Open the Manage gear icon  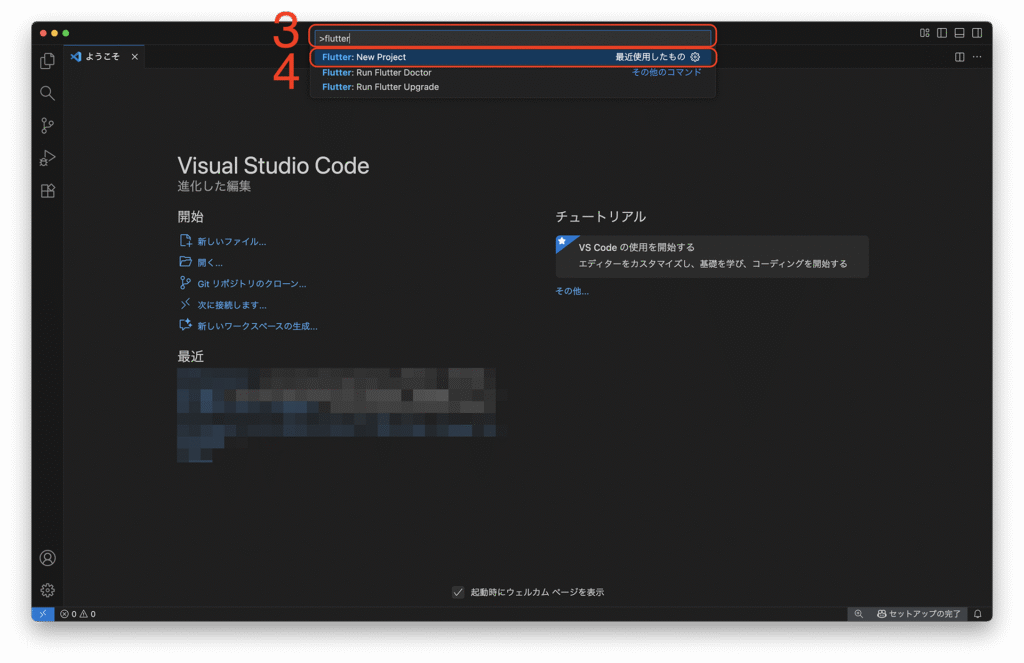coord(47,590)
